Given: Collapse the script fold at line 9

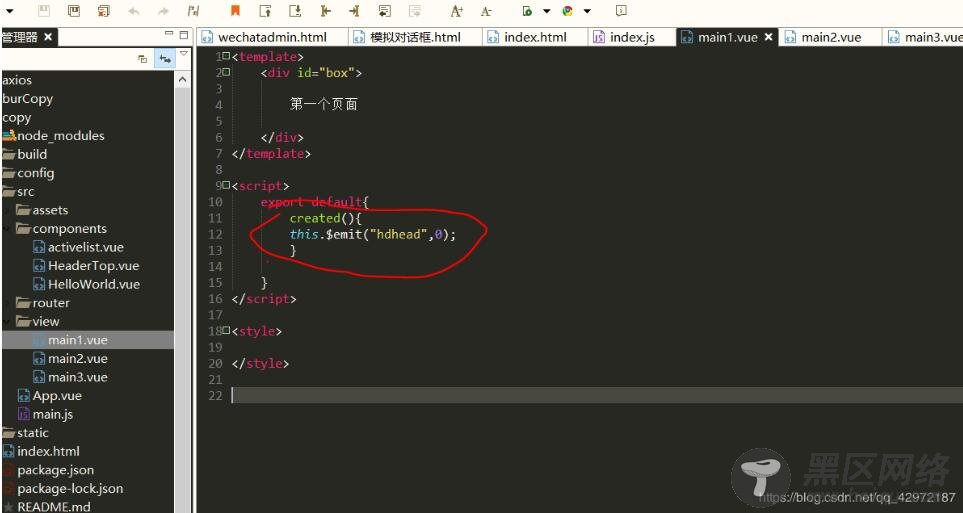Looking at the screenshot, I should tap(227, 185).
